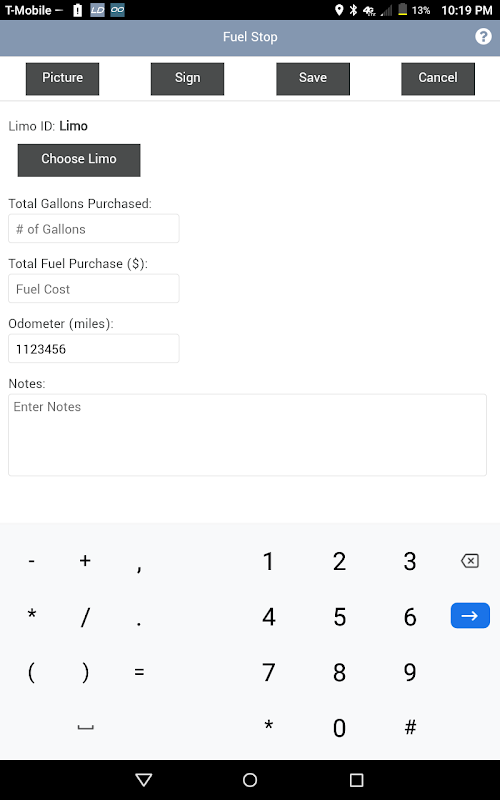Tap keypad digit 2
Image resolution: width=500 pixels, height=800 pixels.
tap(339, 561)
